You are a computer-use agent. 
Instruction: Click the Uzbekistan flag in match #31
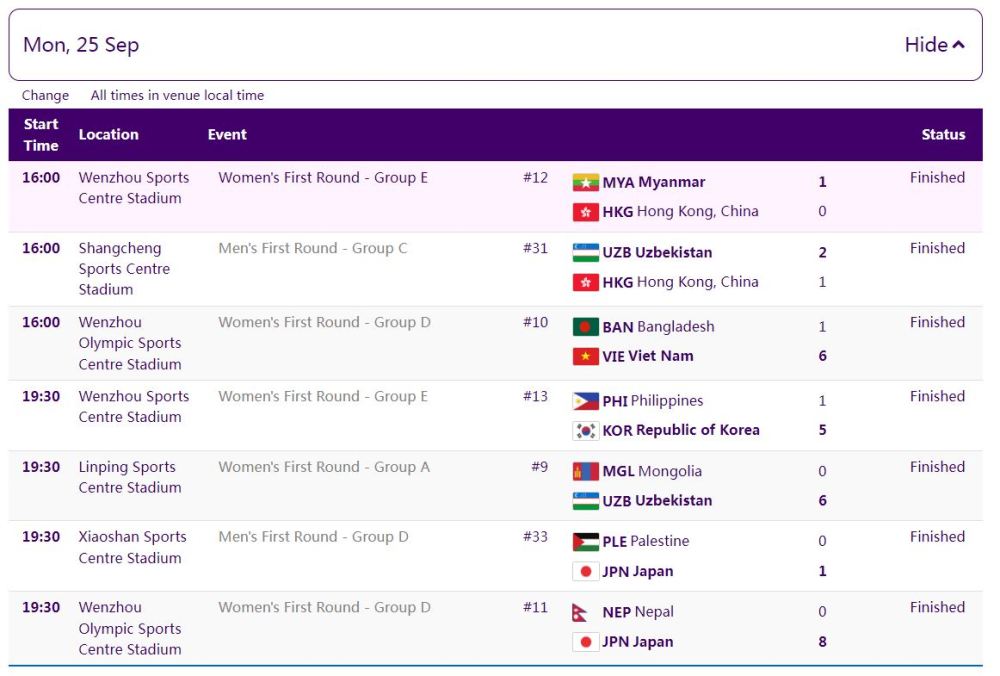point(585,253)
